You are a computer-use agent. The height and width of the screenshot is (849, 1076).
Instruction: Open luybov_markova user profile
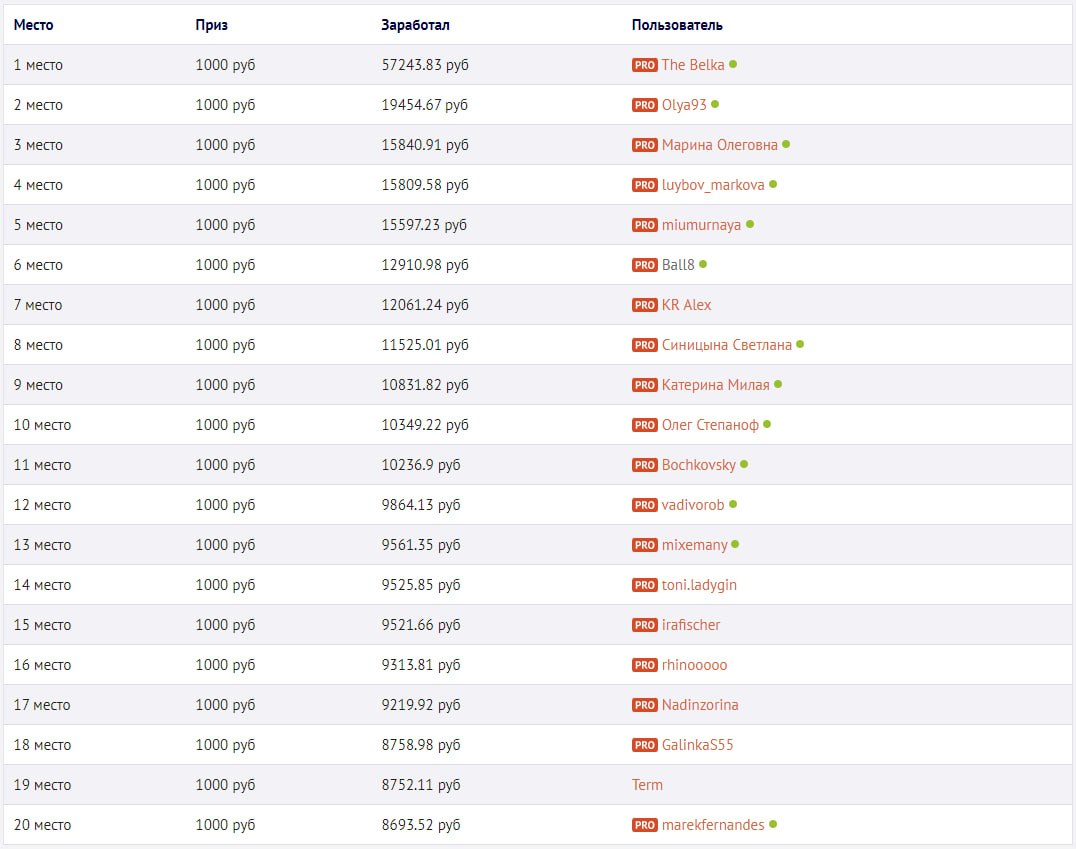(712, 185)
